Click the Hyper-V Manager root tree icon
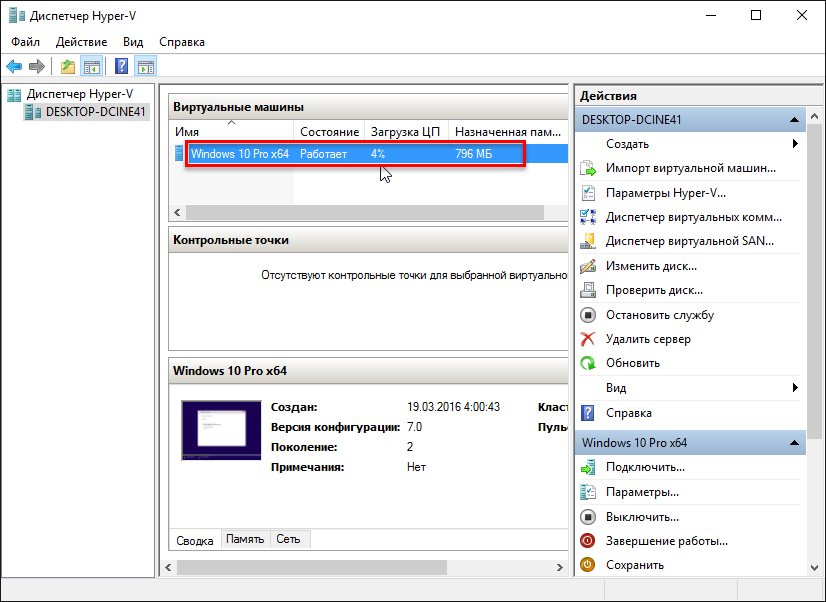 [x=14, y=95]
